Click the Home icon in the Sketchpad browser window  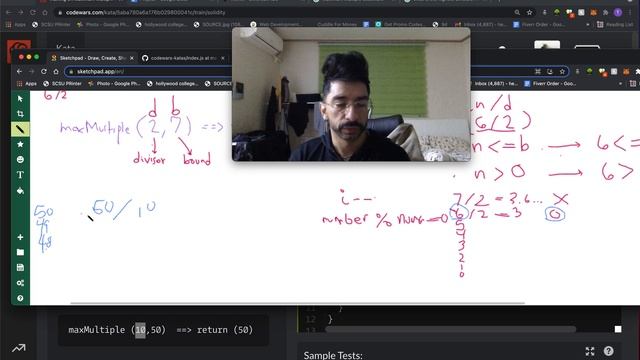(56, 71)
